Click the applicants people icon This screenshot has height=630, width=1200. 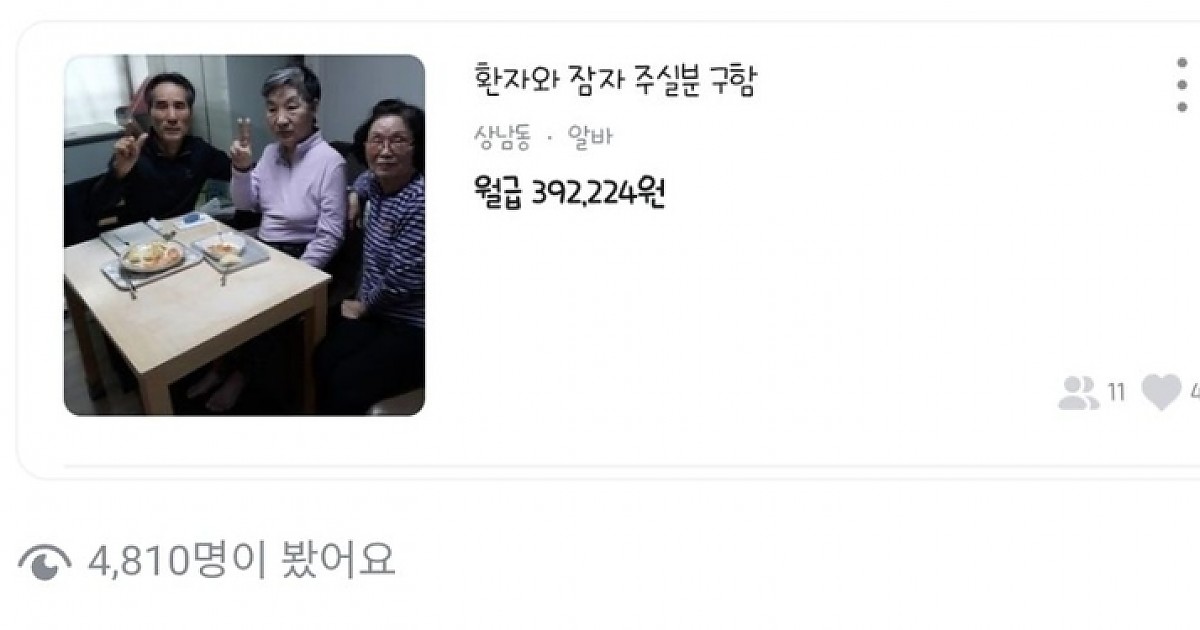tap(1078, 393)
